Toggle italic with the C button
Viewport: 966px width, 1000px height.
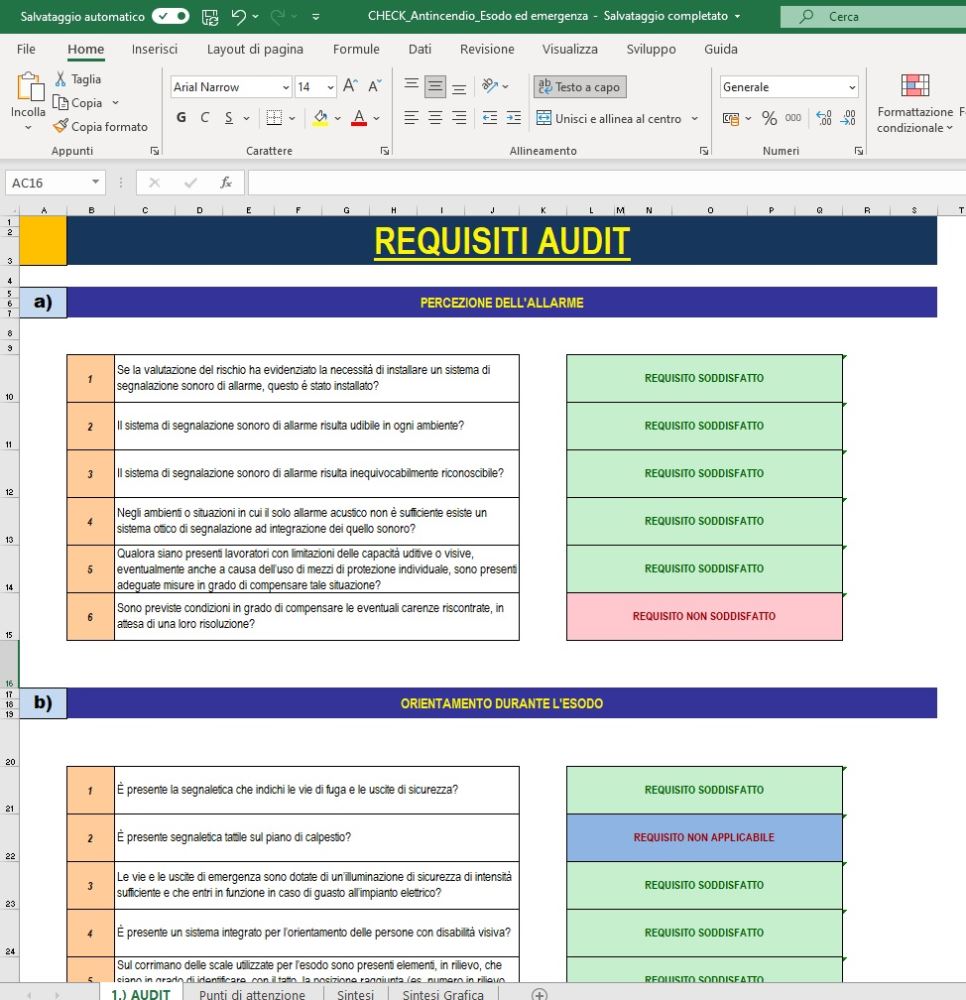point(205,117)
